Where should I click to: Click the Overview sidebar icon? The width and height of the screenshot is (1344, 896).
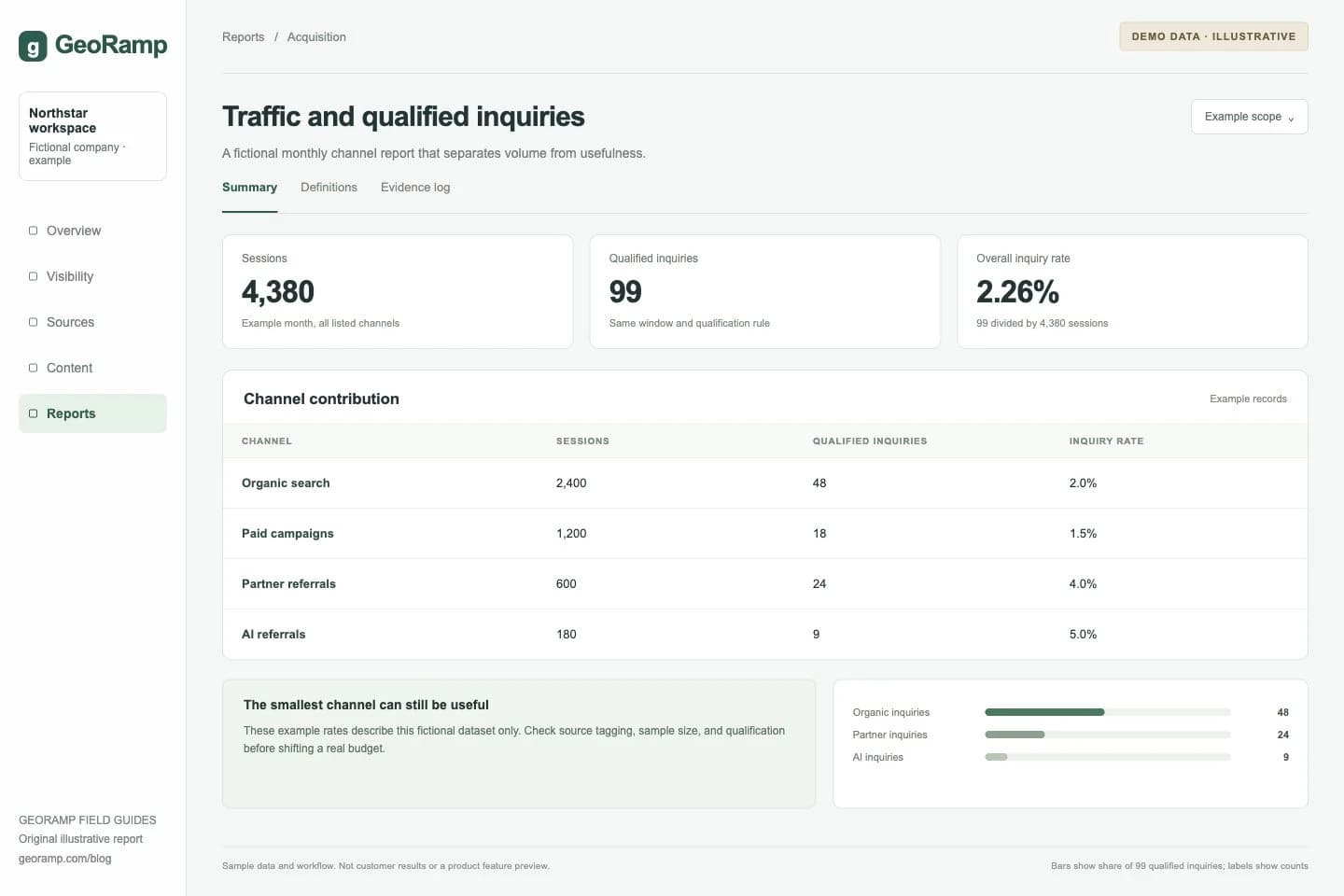pyautogui.click(x=34, y=231)
